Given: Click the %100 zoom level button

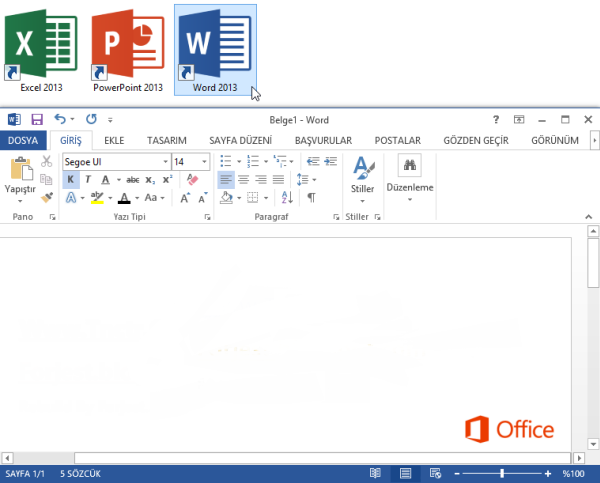Looking at the screenshot, I should pyautogui.click(x=574, y=474).
